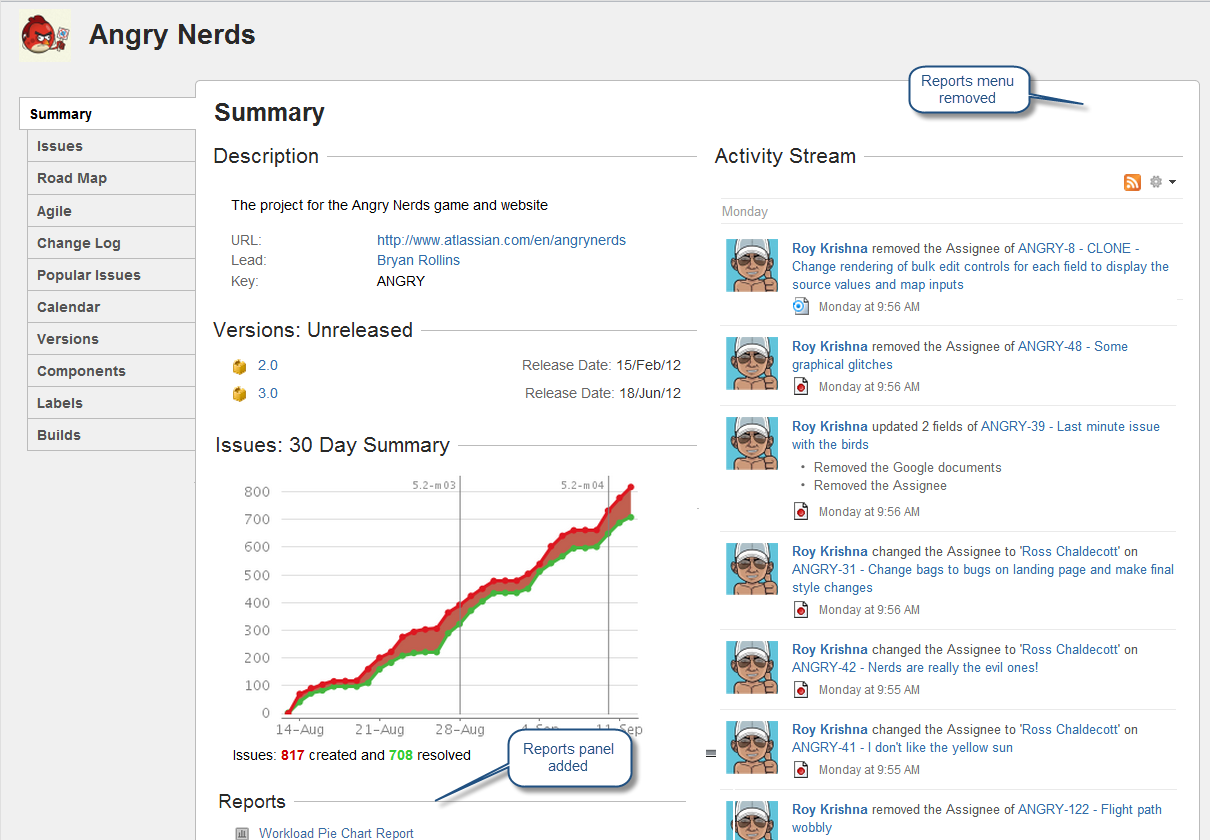Click the 'Monday at 9:56 AM' timestamp under ANGRY-8
Viewport: 1210px width, 840px height.
click(x=869, y=307)
